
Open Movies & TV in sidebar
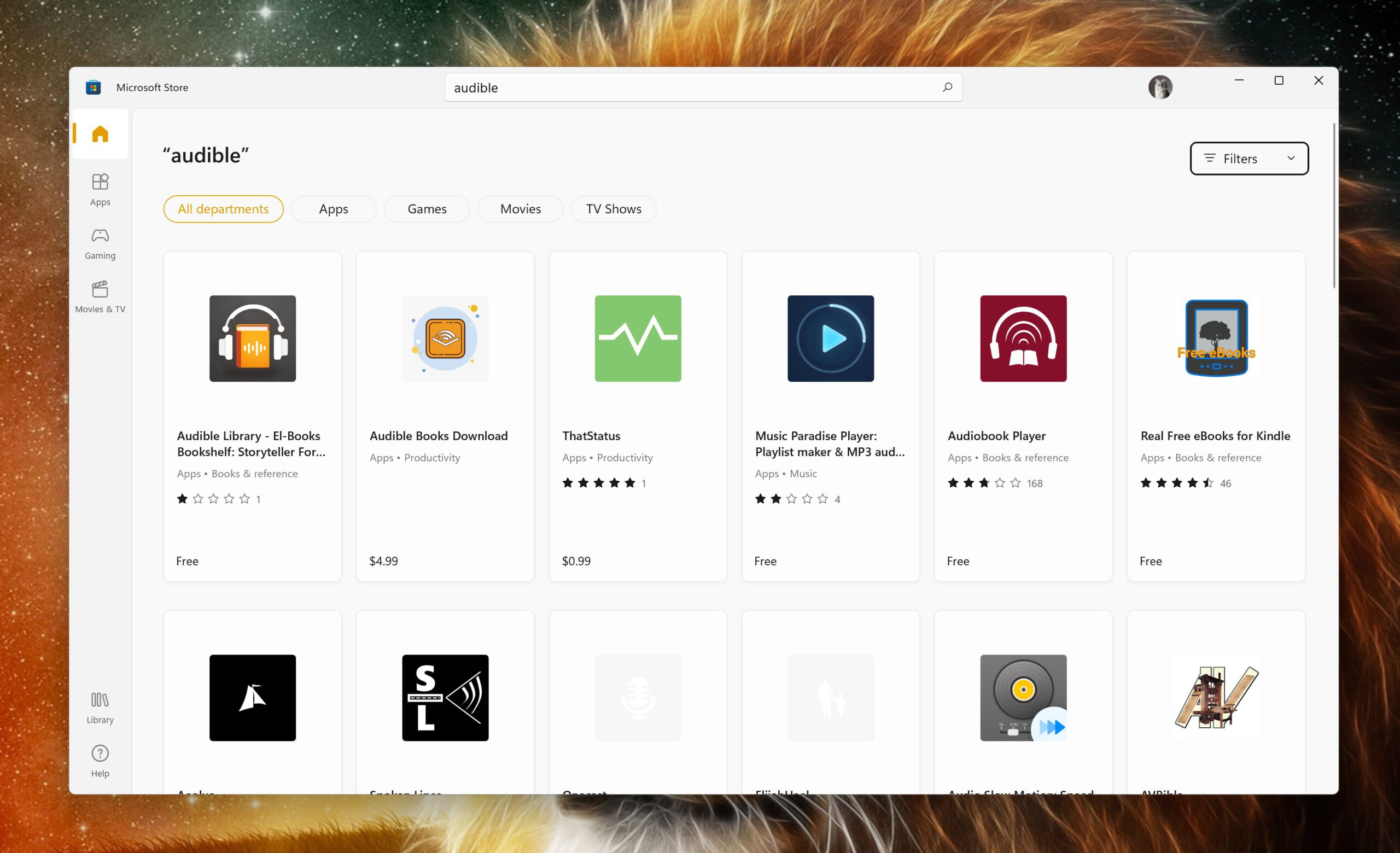[100, 297]
